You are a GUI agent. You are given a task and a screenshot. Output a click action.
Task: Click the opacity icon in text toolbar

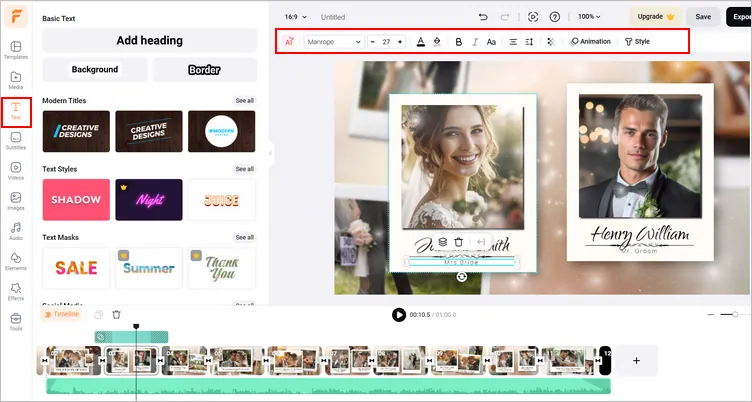coord(551,42)
